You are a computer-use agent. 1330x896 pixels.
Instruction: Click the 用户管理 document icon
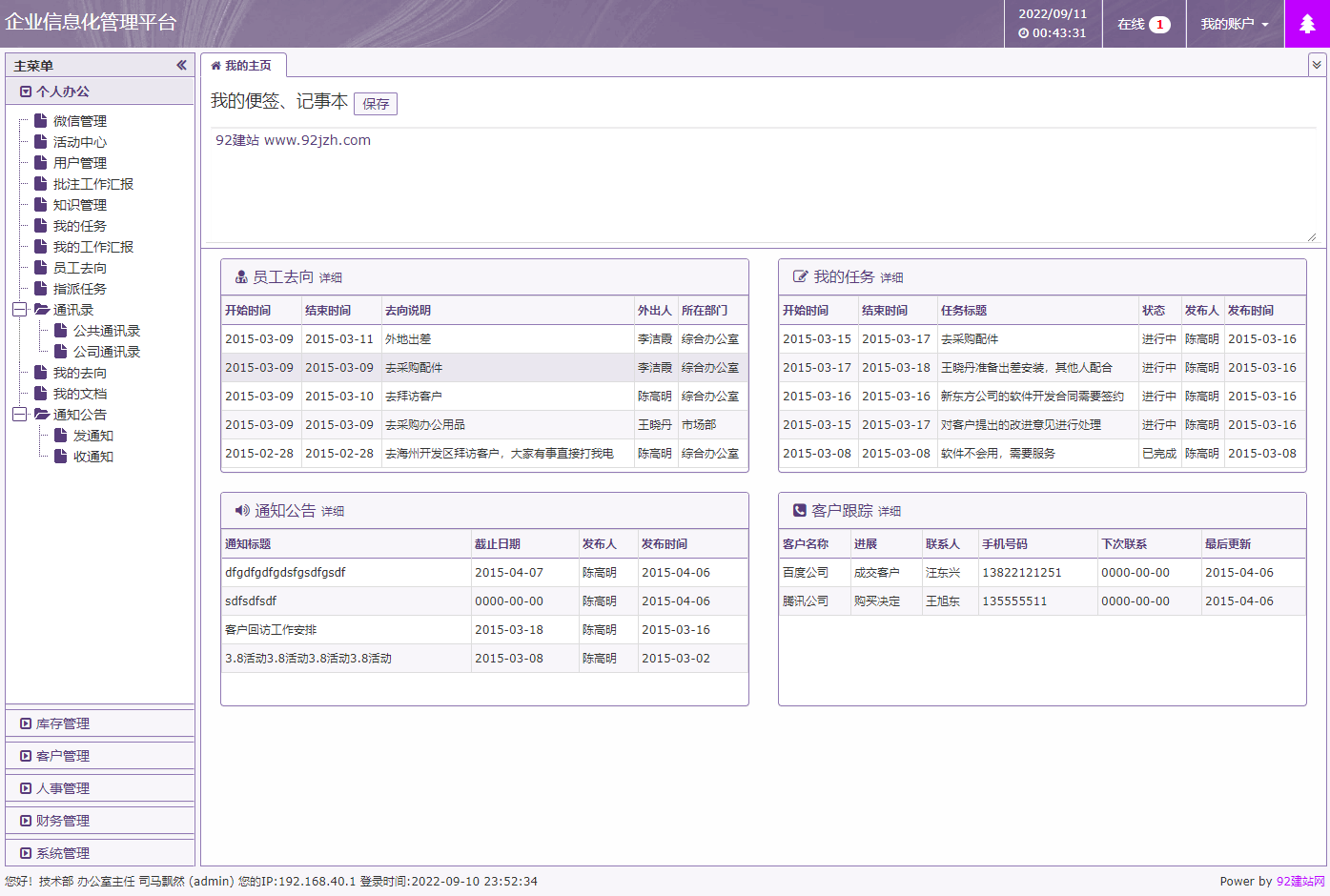pyautogui.click(x=41, y=162)
